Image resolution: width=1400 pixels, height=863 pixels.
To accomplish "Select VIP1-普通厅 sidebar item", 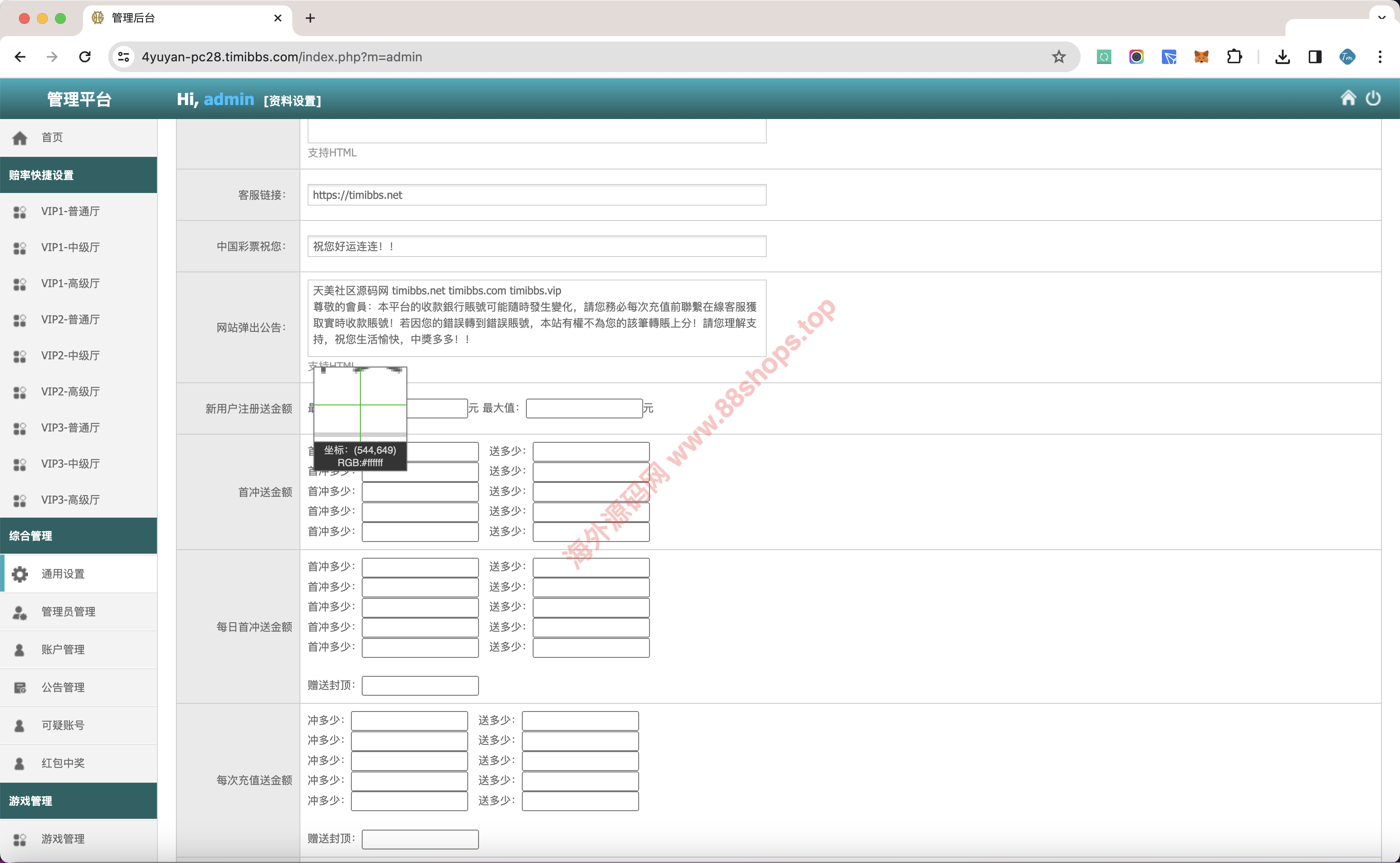I will click(70, 211).
